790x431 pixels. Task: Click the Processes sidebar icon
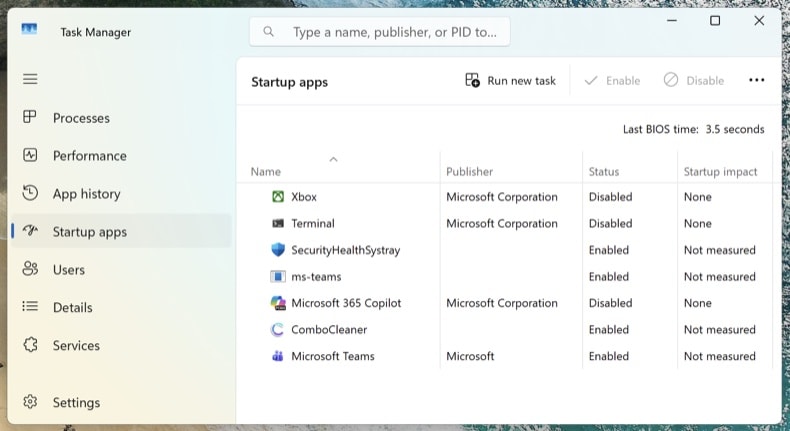[30, 117]
